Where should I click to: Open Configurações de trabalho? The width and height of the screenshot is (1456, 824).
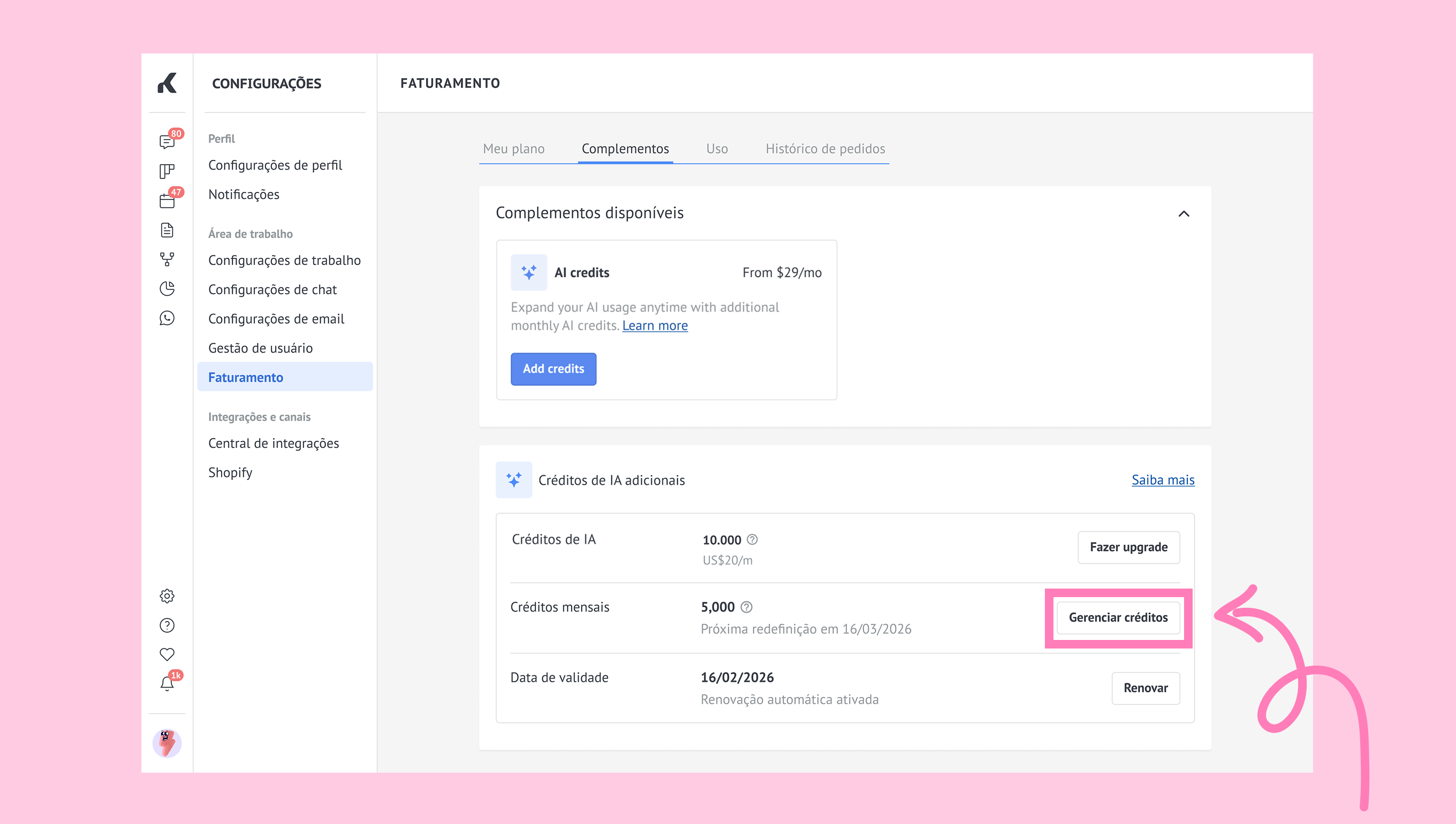[x=284, y=261]
